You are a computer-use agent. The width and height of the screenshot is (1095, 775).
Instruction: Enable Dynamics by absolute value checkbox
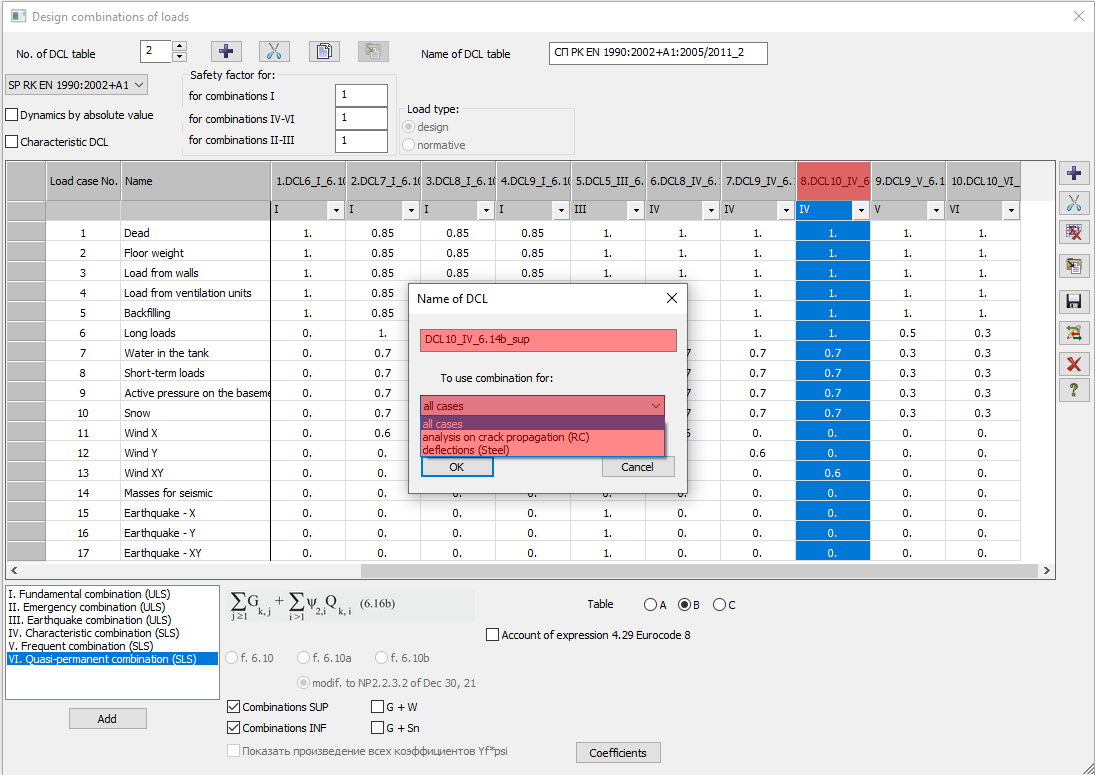coord(13,115)
